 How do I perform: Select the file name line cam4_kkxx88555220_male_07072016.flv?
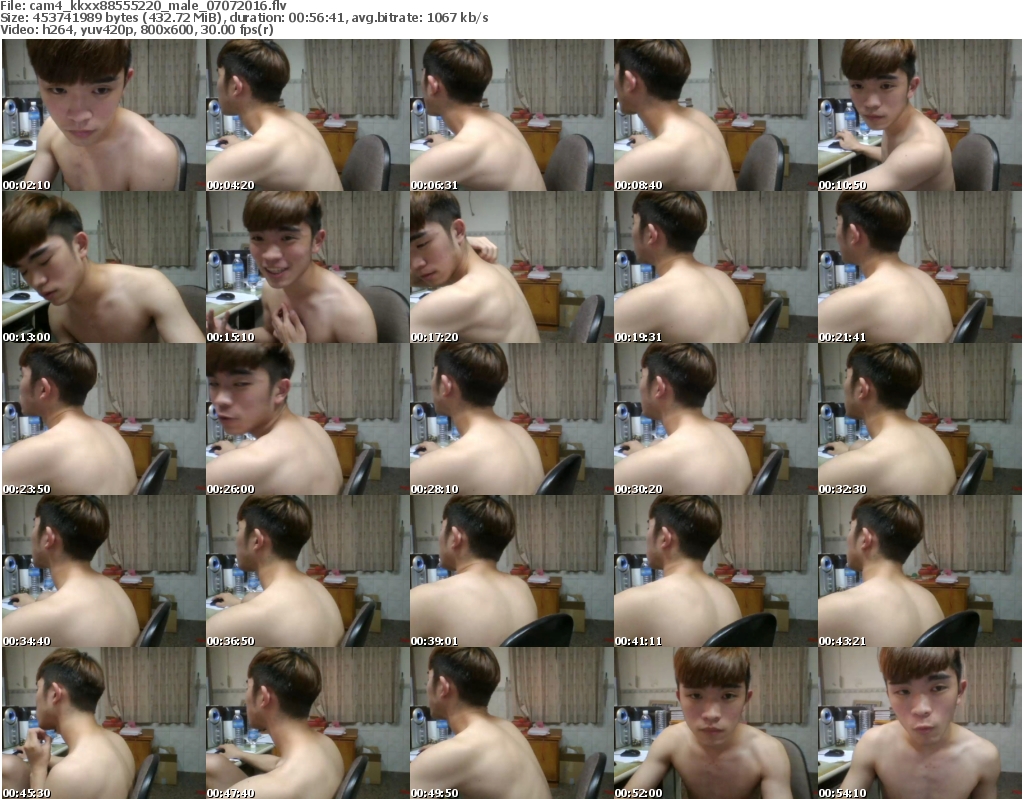tap(144, 6)
